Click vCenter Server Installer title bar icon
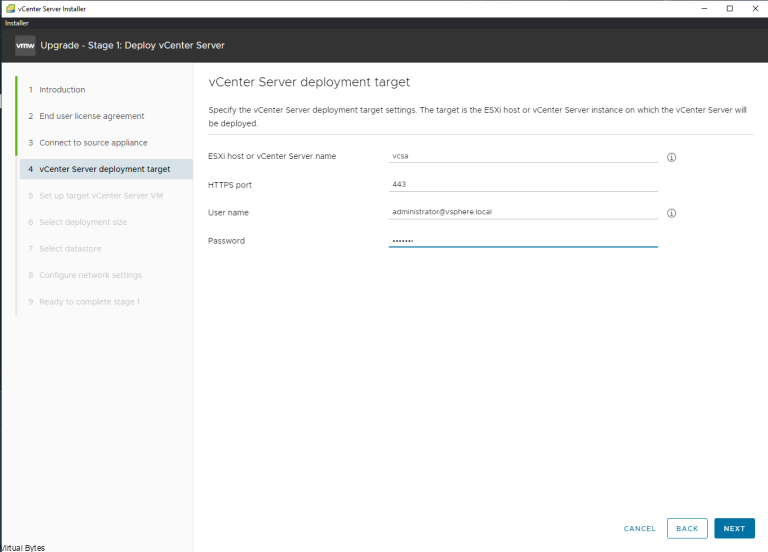 coord(9,8)
